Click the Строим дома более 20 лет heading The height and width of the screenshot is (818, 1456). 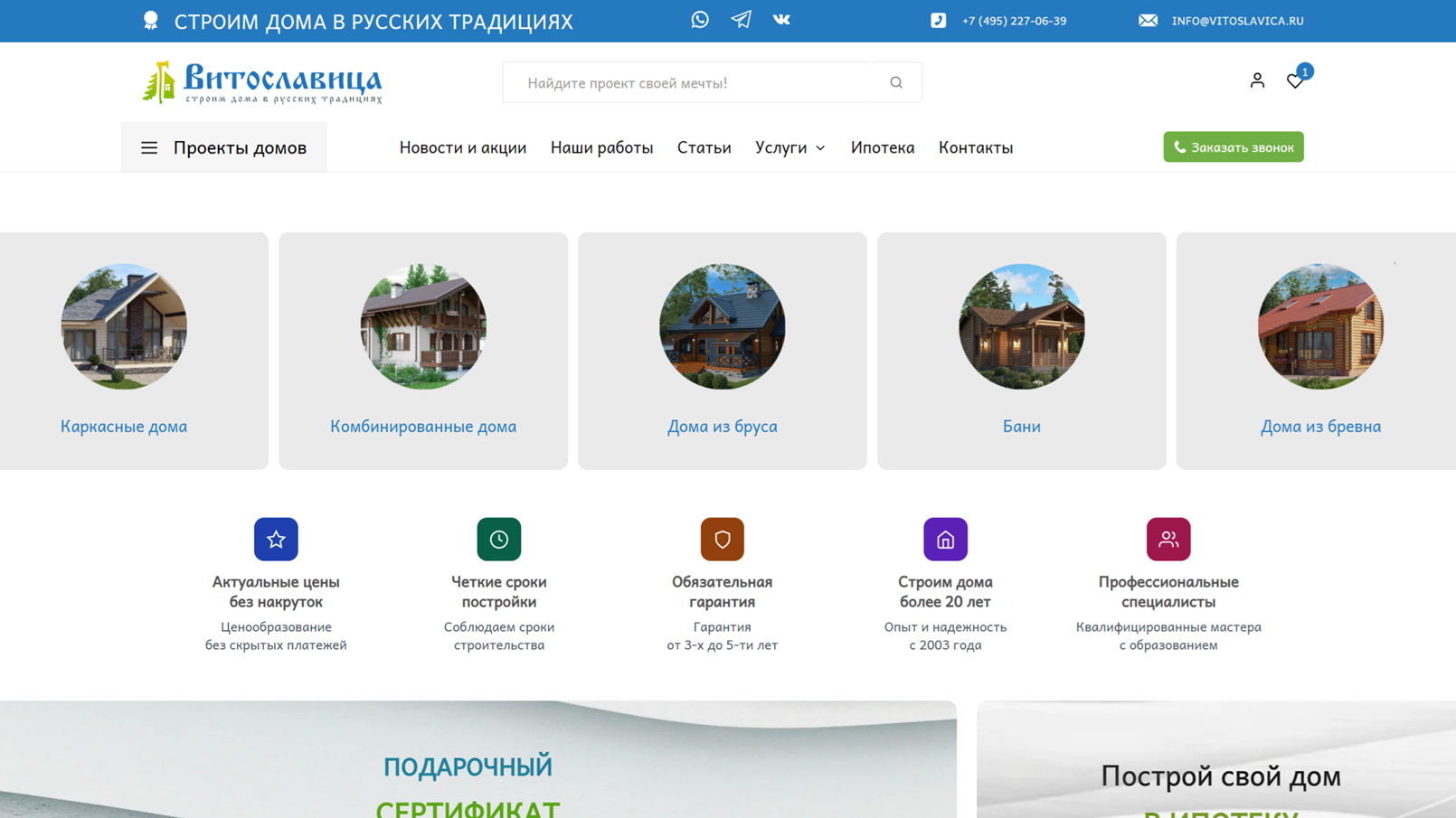(x=945, y=592)
